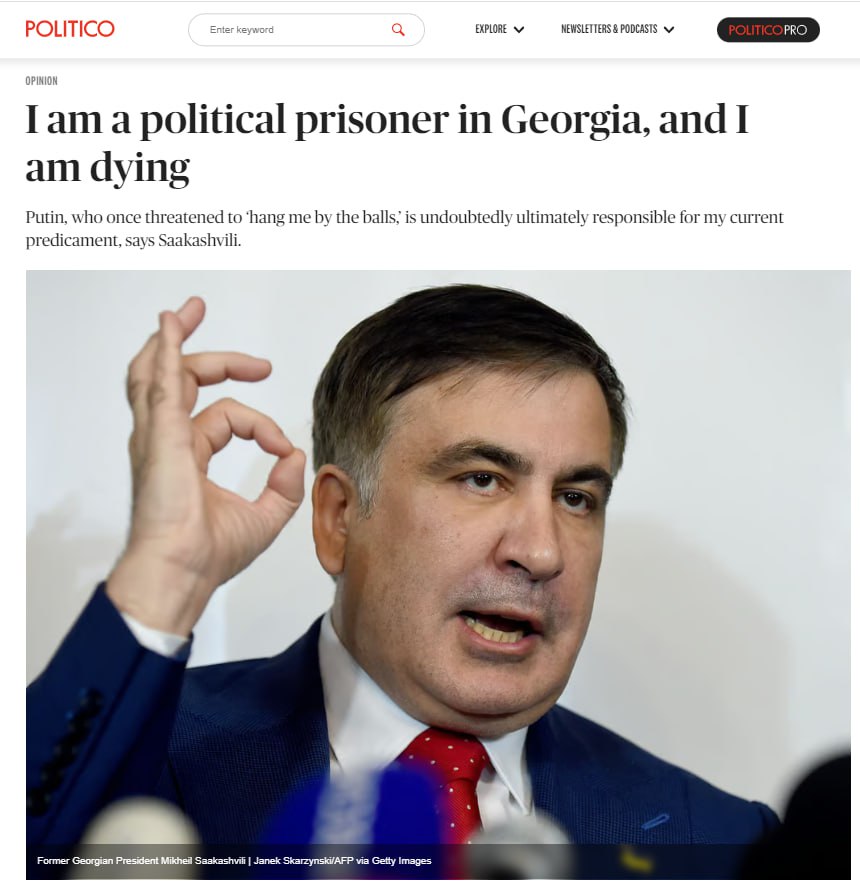This screenshot has width=860, height=888.
Task: Expand the Explore chevron arrow
Action: tap(519, 29)
